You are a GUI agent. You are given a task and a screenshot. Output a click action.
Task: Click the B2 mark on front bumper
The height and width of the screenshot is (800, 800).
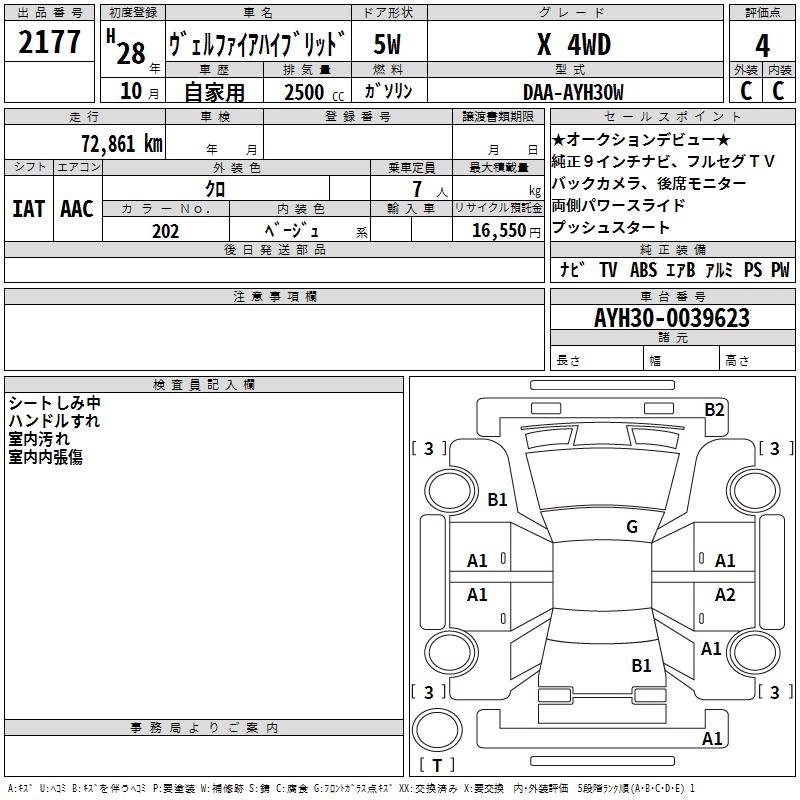pos(714,410)
